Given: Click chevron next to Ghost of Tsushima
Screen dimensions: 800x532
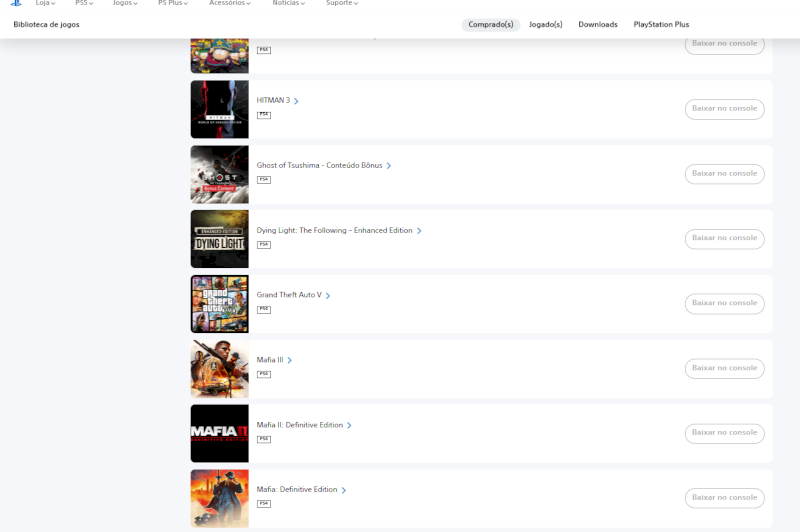Looking at the screenshot, I should tap(388, 166).
